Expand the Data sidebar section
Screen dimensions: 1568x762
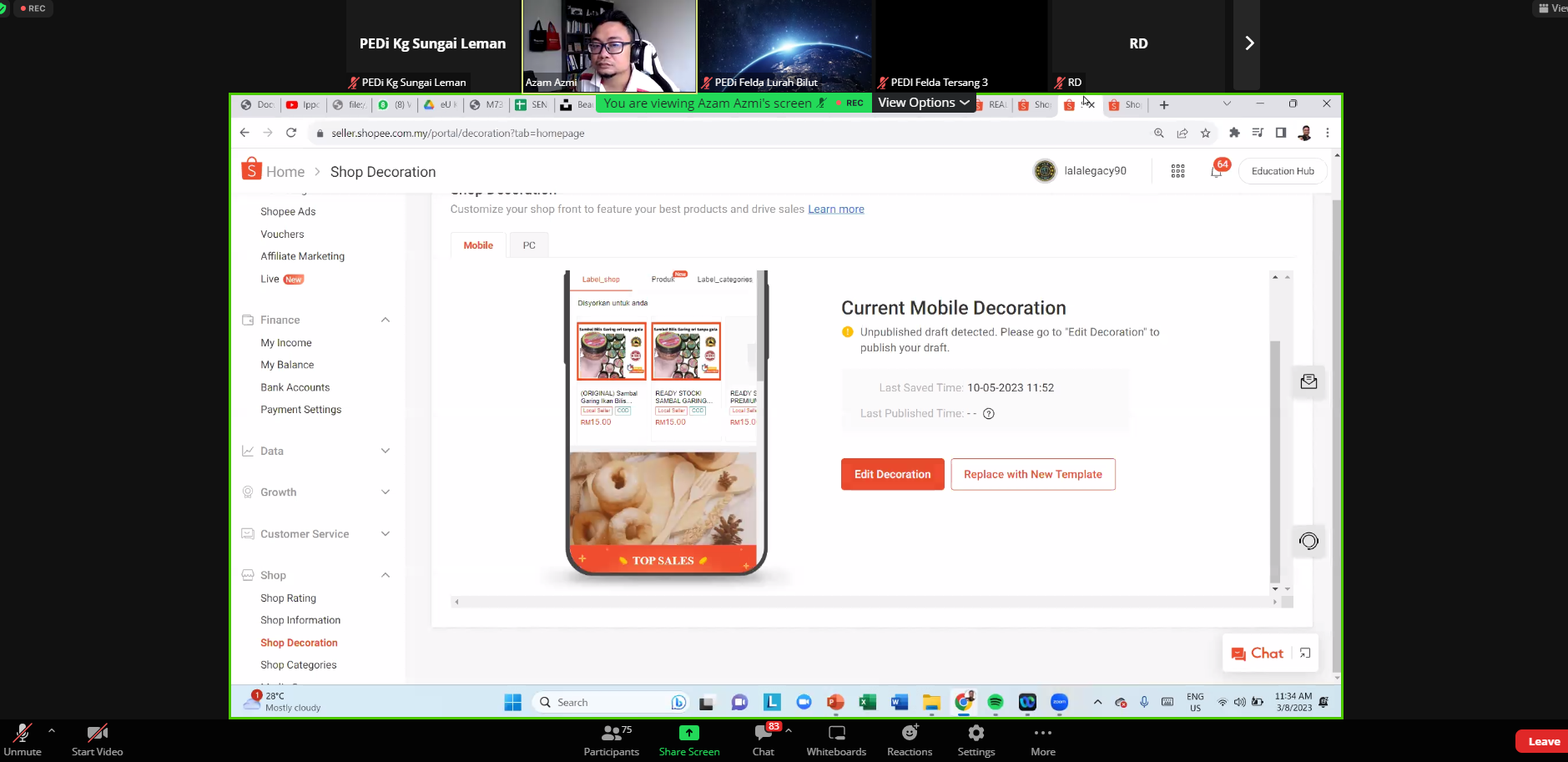386,451
